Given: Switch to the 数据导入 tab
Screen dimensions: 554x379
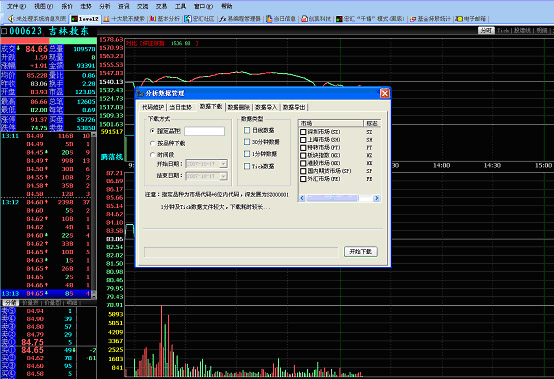Looking at the screenshot, I should [x=266, y=107].
